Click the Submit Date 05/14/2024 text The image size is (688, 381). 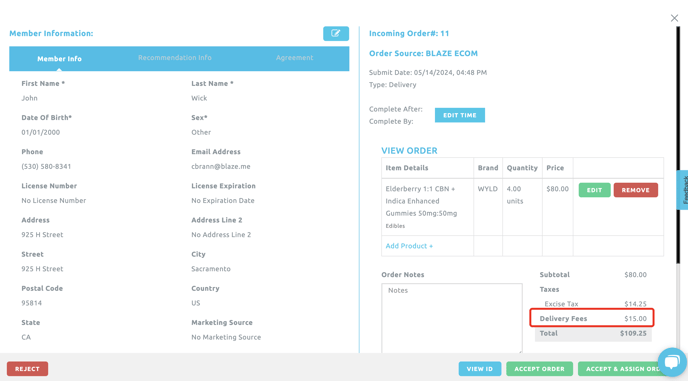pyautogui.click(x=428, y=72)
